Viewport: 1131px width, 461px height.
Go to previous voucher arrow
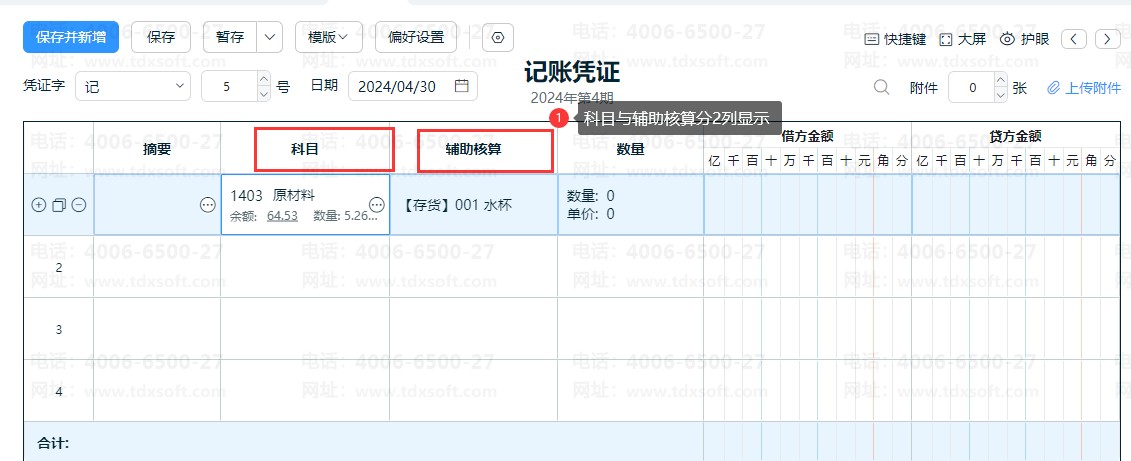1074,39
